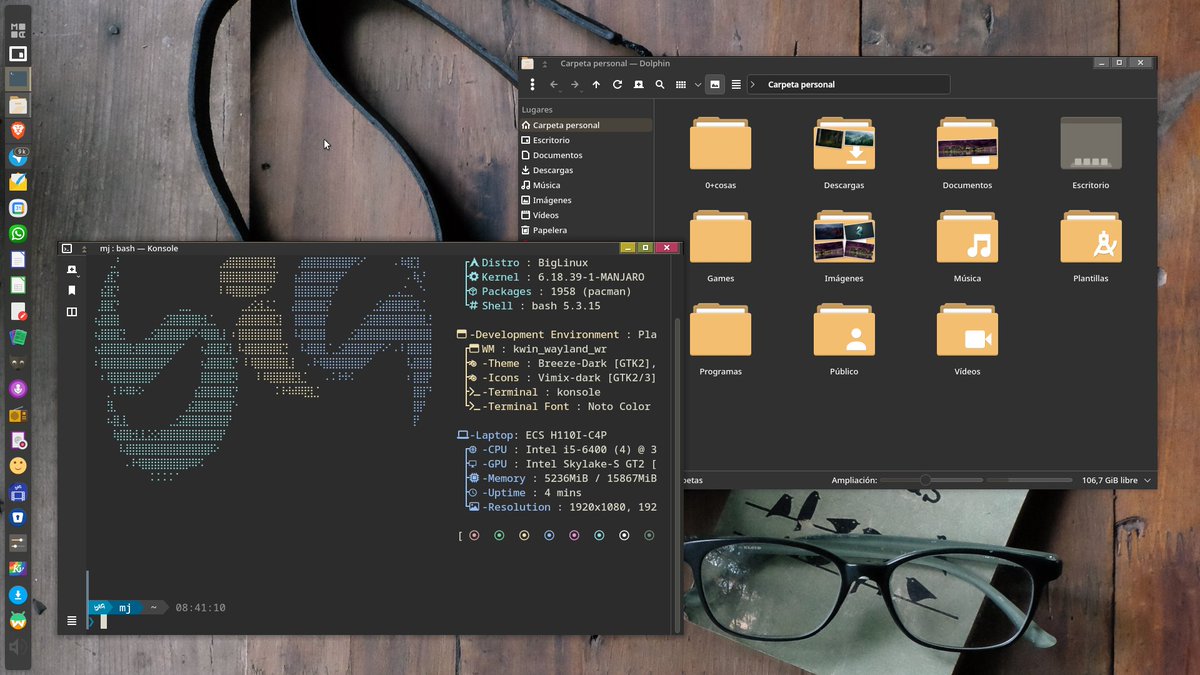
Task: Switch to Konsole from the dock
Action: [18, 78]
